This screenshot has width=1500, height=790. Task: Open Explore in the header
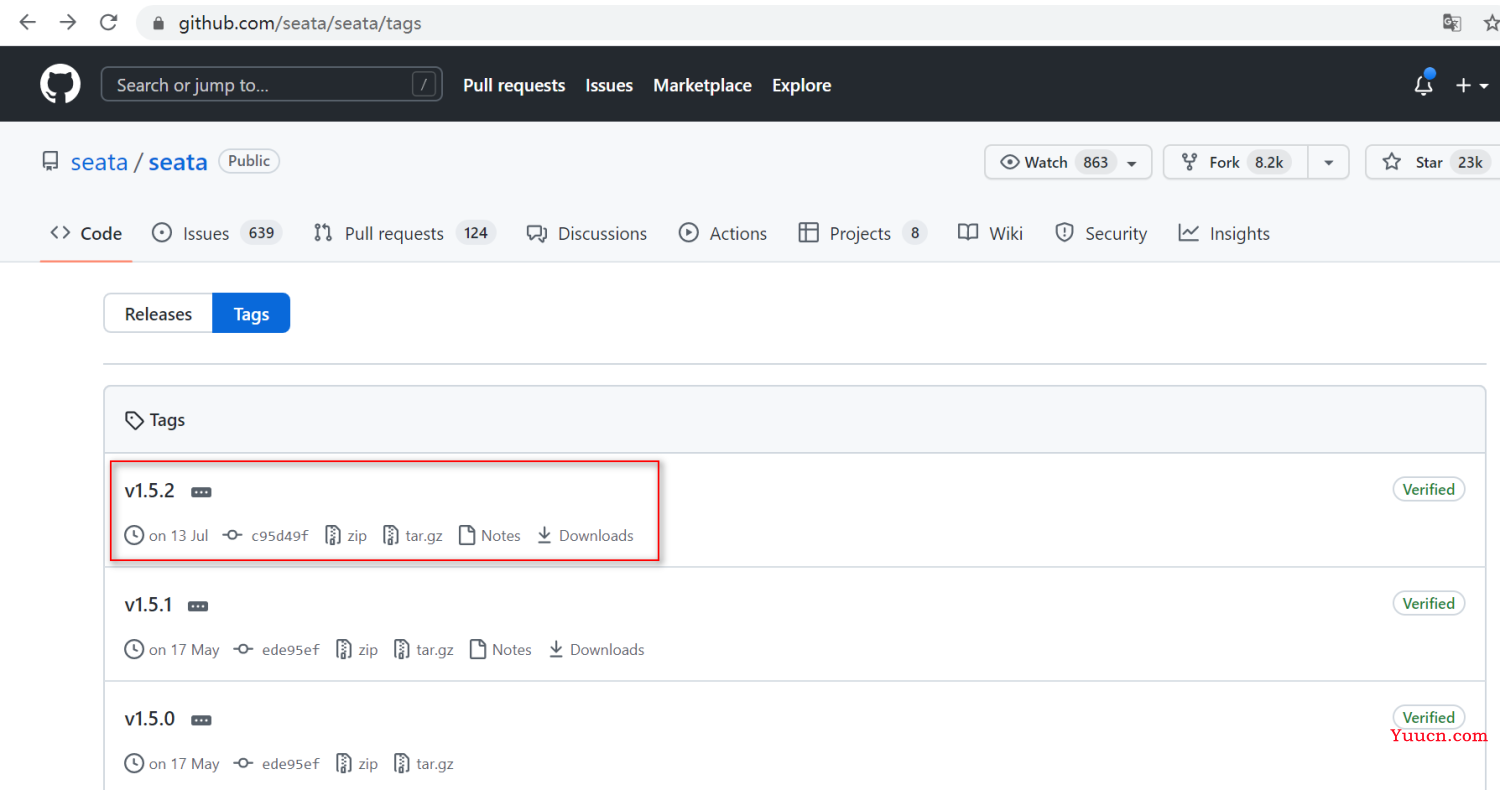point(801,86)
